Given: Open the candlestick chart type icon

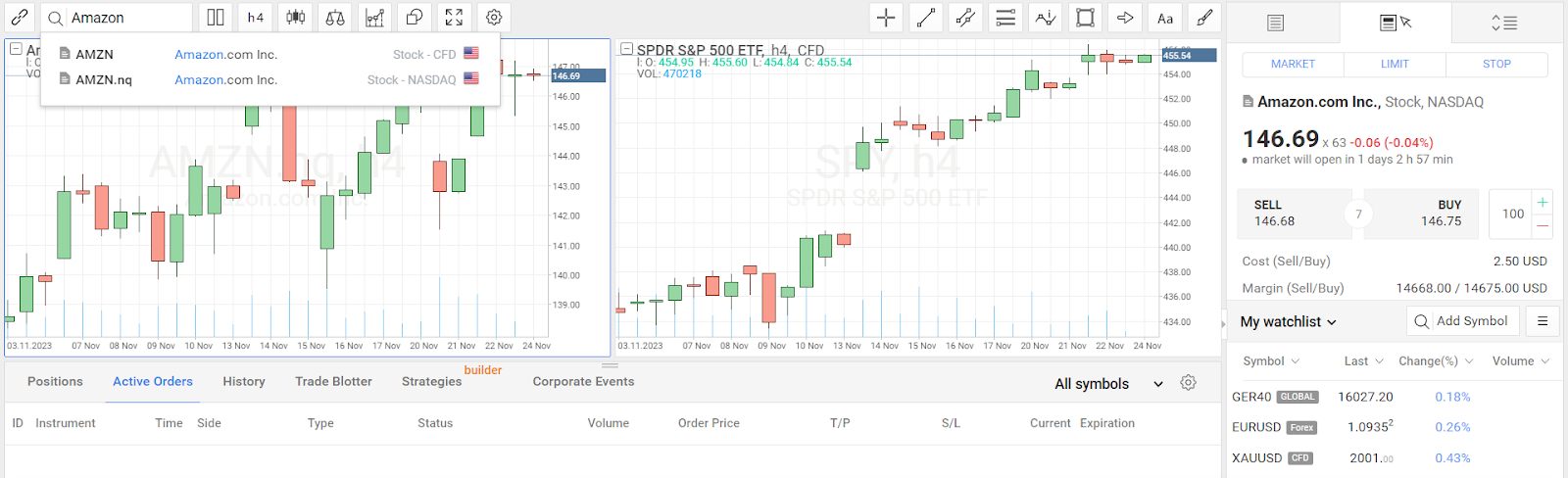Looking at the screenshot, I should pyautogui.click(x=295, y=18).
